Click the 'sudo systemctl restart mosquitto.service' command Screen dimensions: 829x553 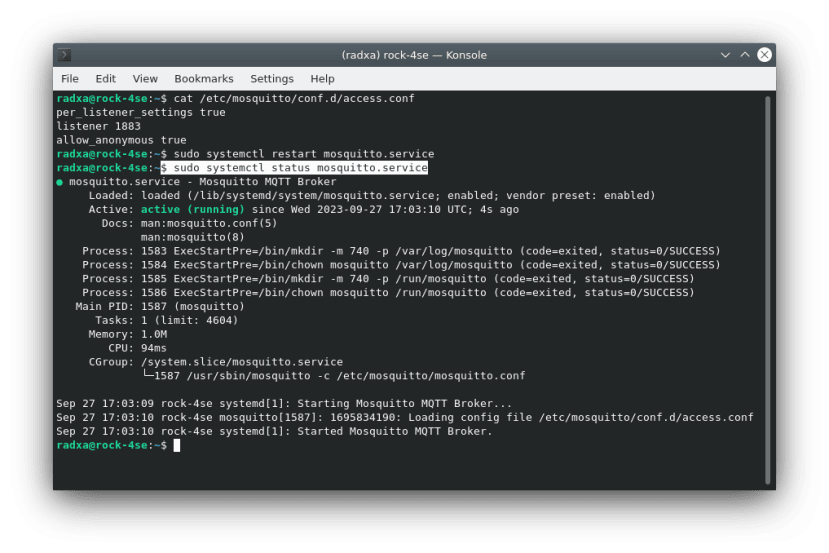[x=304, y=154]
